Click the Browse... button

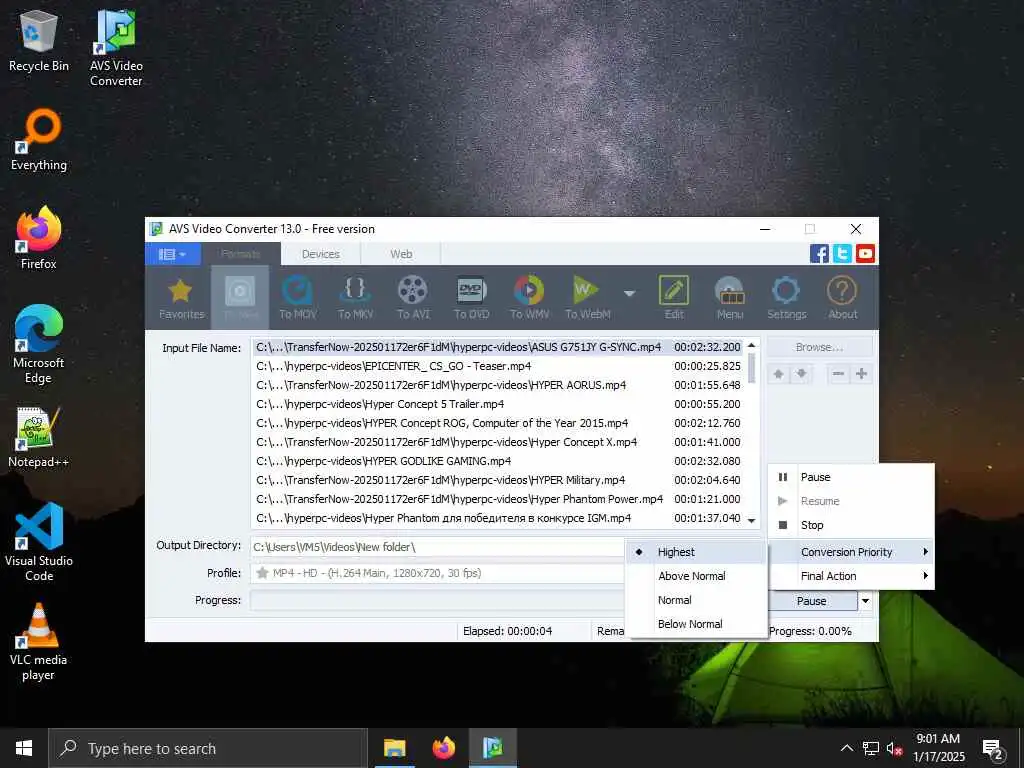819,347
